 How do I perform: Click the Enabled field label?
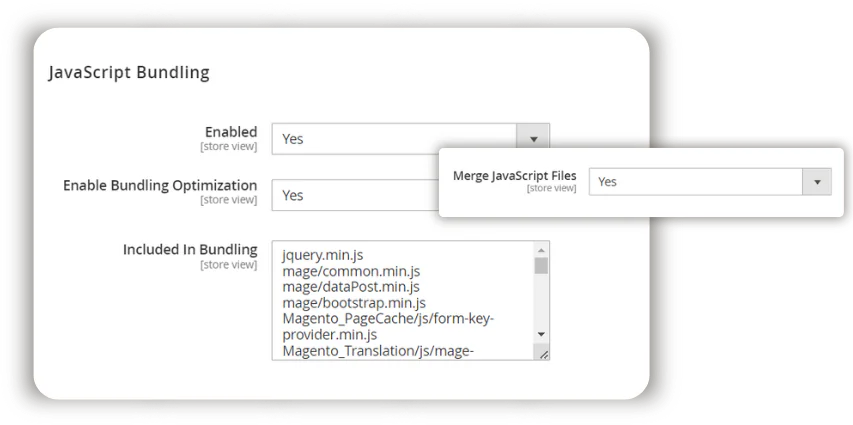click(231, 132)
